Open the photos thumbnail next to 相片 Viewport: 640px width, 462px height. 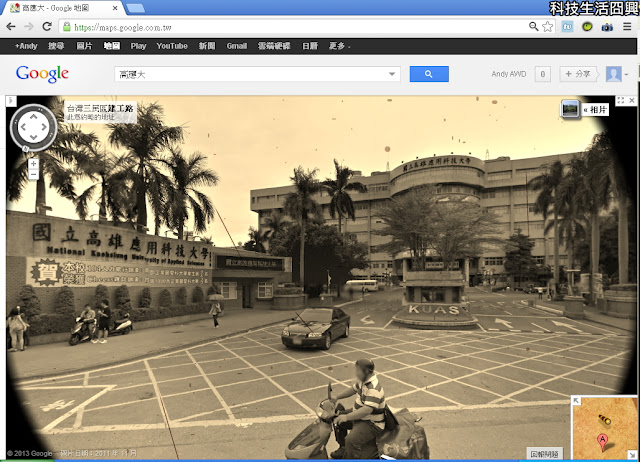tap(570, 109)
